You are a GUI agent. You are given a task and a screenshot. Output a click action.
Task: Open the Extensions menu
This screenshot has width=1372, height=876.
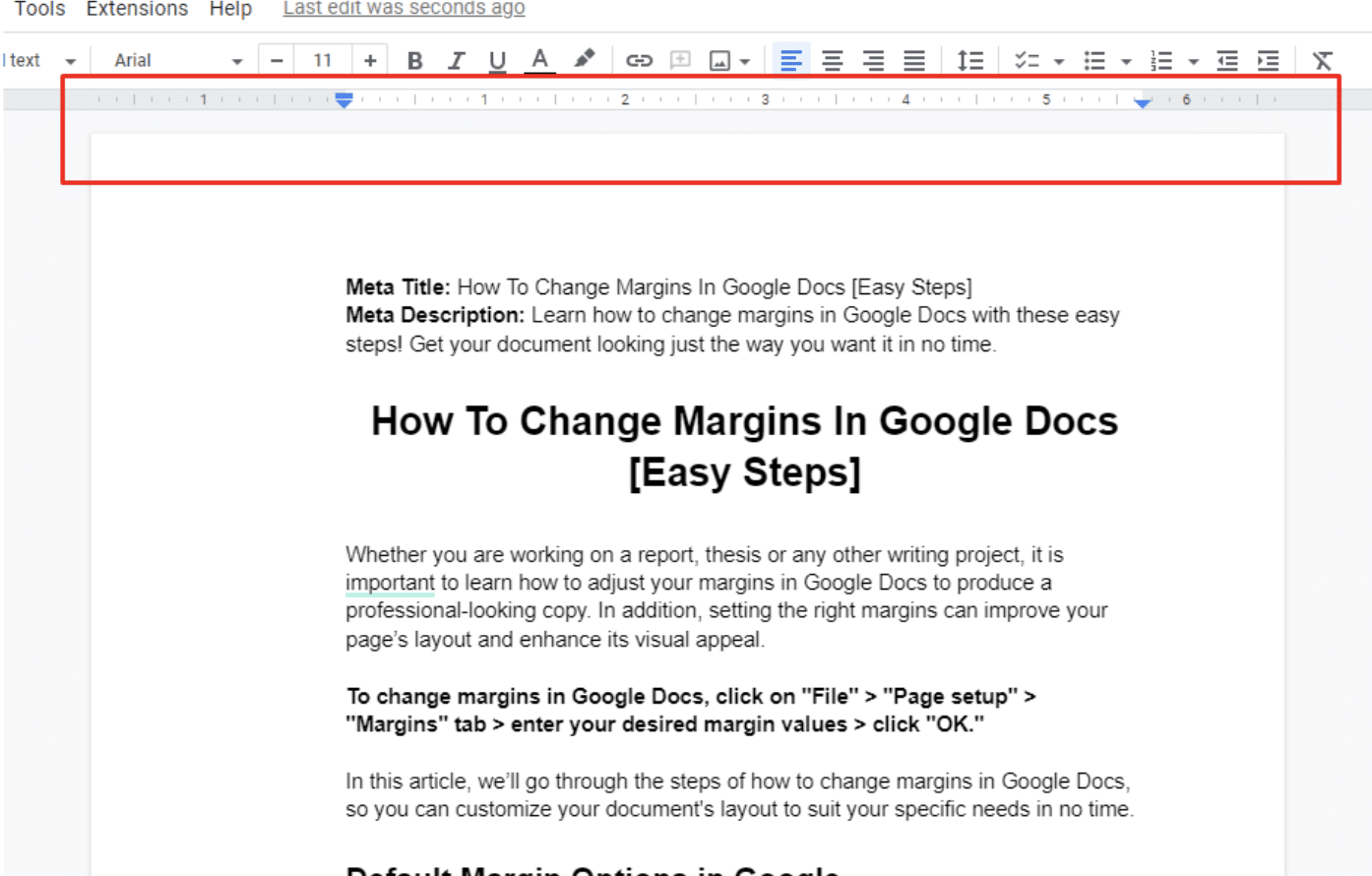pos(137,9)
